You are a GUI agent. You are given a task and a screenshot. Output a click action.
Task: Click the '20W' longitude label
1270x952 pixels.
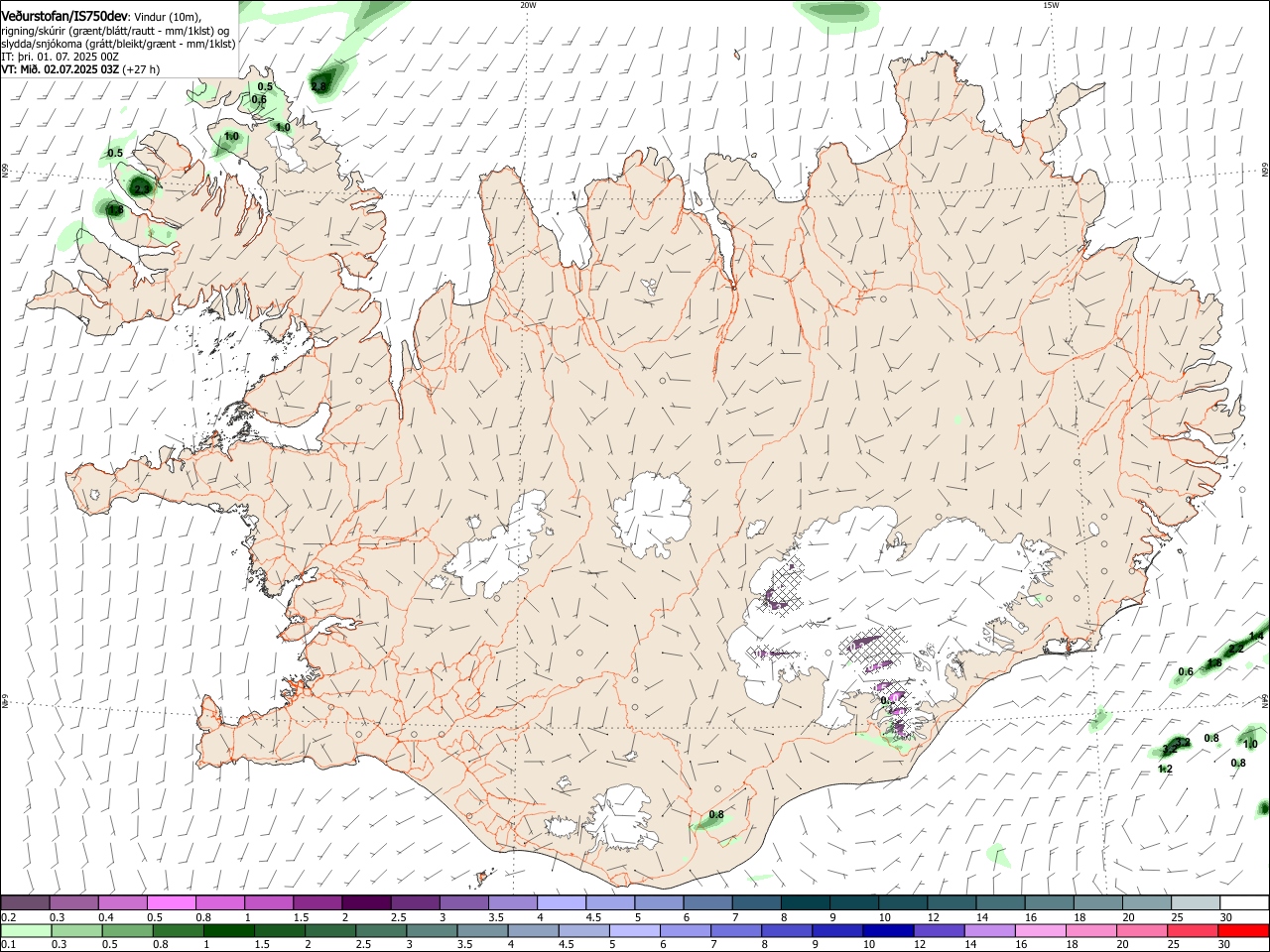click(x=528, y=5)
